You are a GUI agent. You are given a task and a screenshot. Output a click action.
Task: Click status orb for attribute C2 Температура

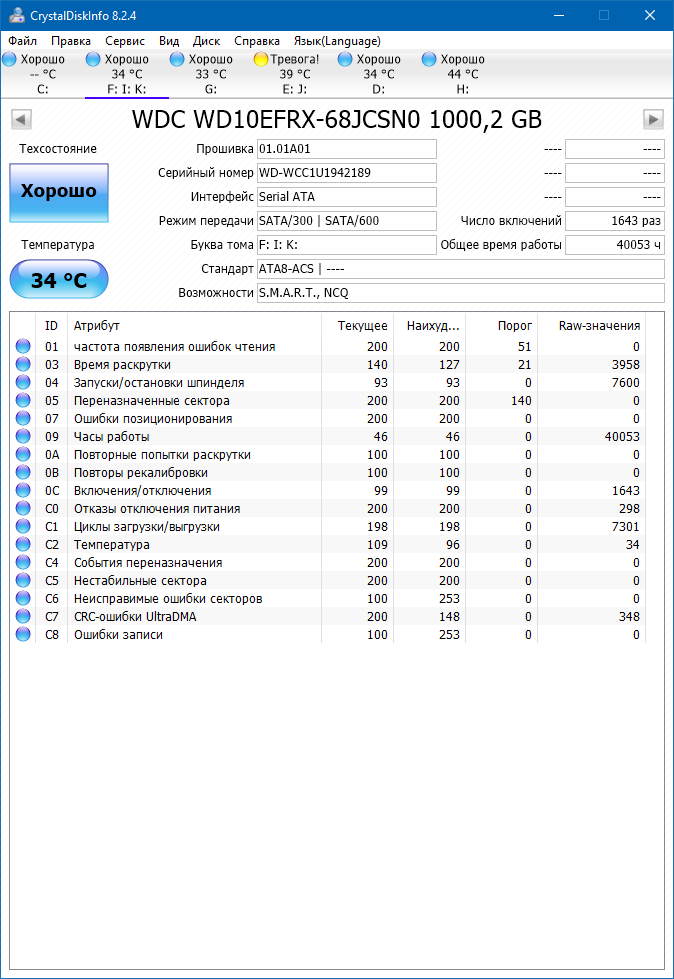point(23,545)
